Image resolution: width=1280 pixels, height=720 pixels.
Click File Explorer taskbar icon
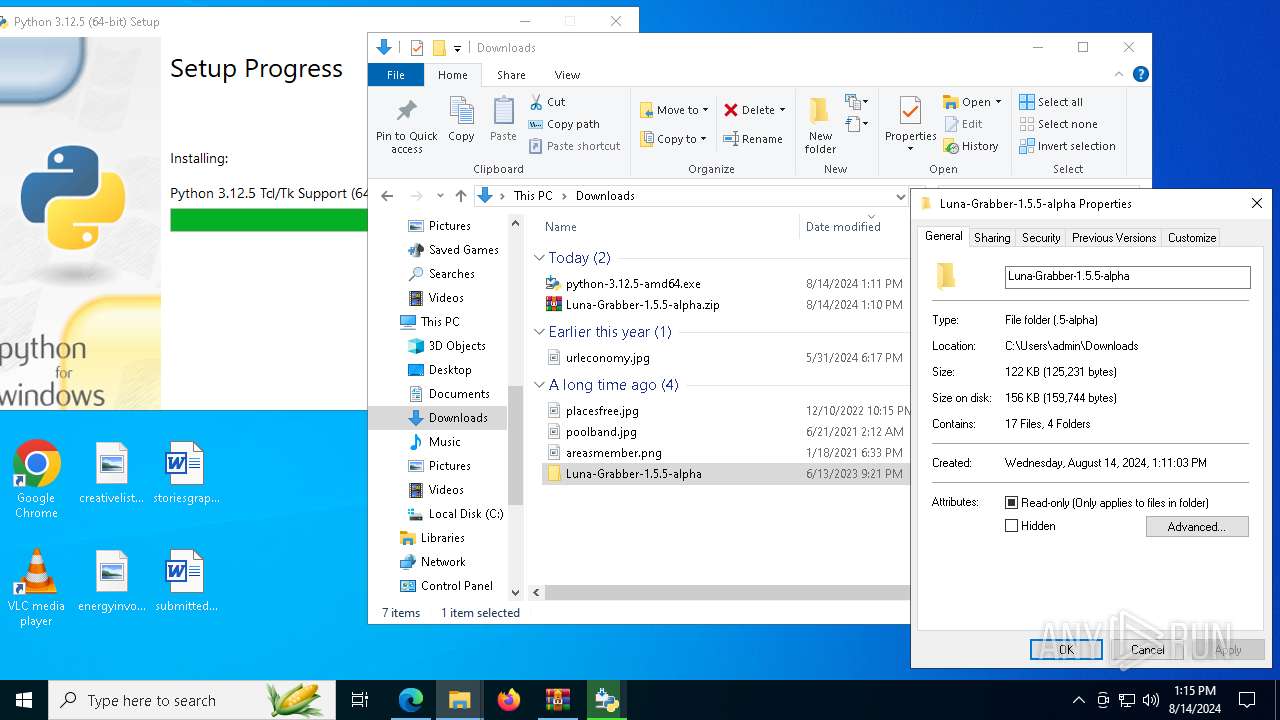(x=460, y=700)
